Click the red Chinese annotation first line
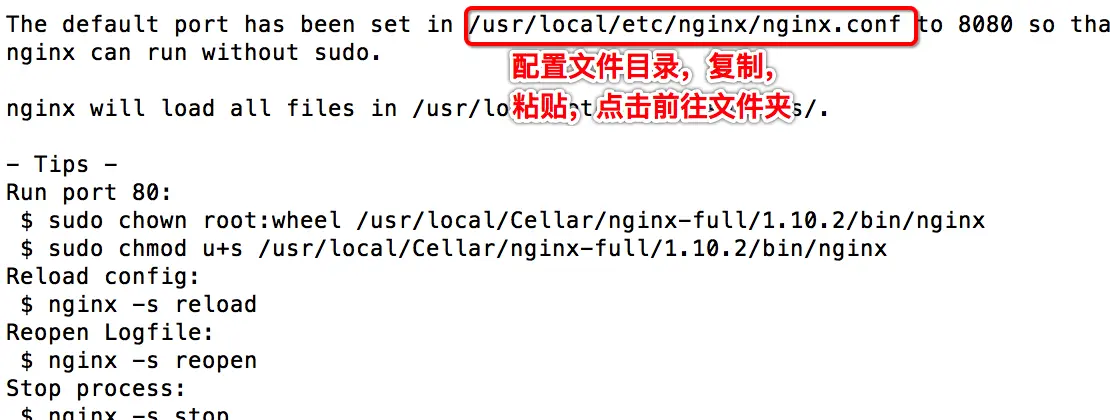1110x420 pixels. 642,69
